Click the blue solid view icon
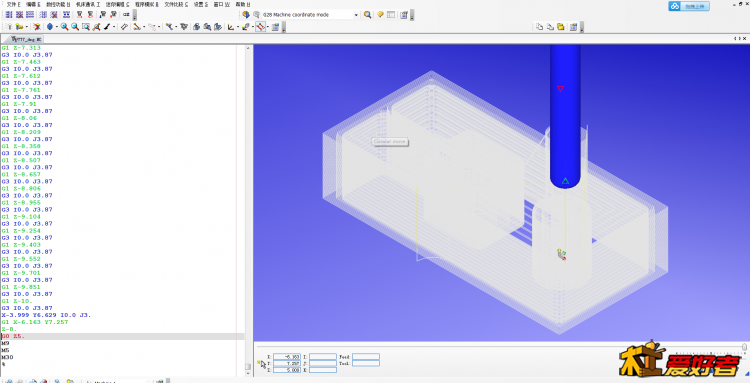 coord(50,27)
